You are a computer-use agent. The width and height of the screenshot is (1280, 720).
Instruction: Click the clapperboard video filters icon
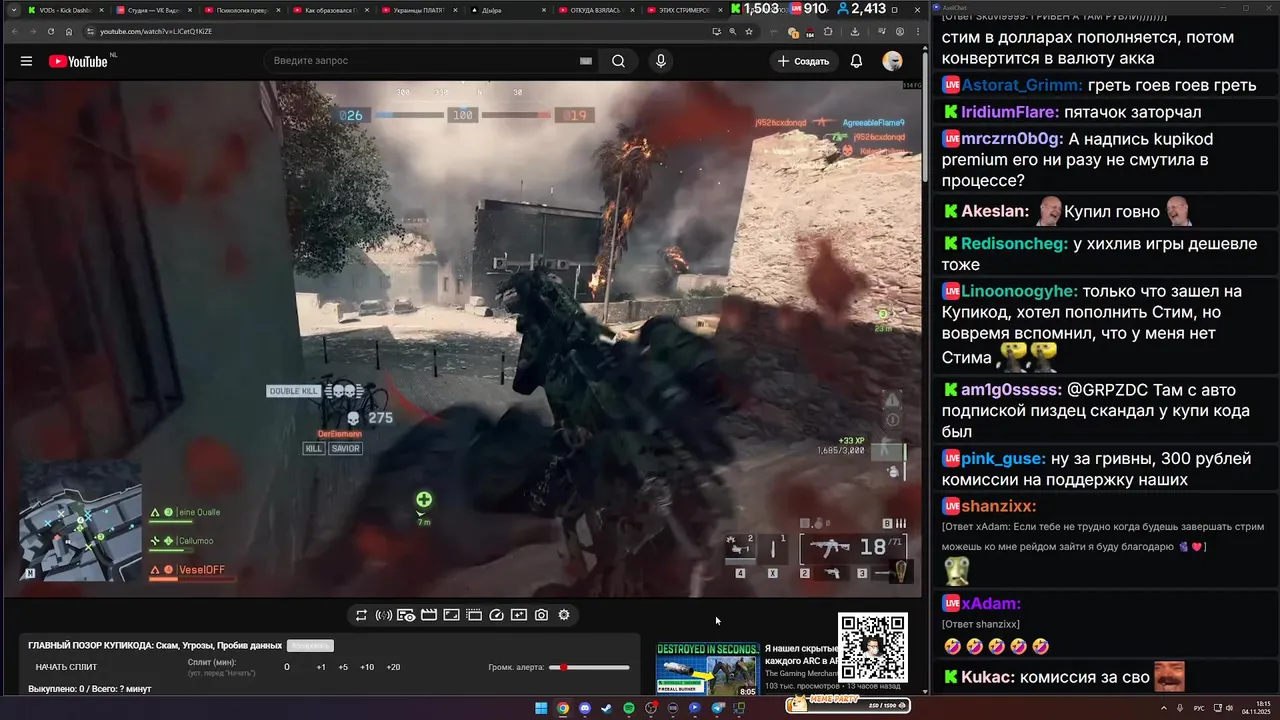click(428, 615)
